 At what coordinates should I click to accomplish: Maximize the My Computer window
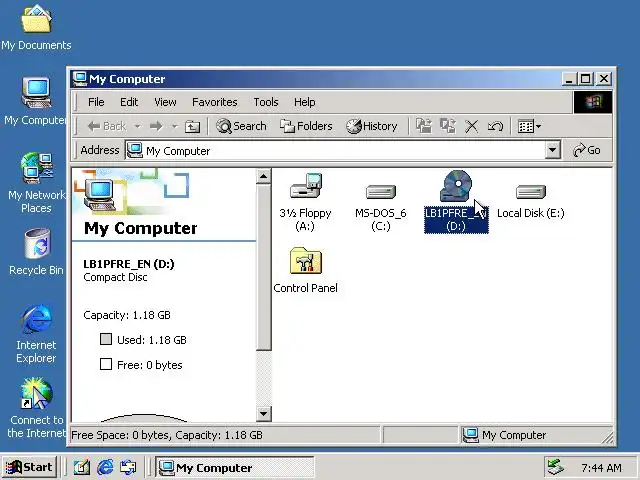tap(585, 78)
